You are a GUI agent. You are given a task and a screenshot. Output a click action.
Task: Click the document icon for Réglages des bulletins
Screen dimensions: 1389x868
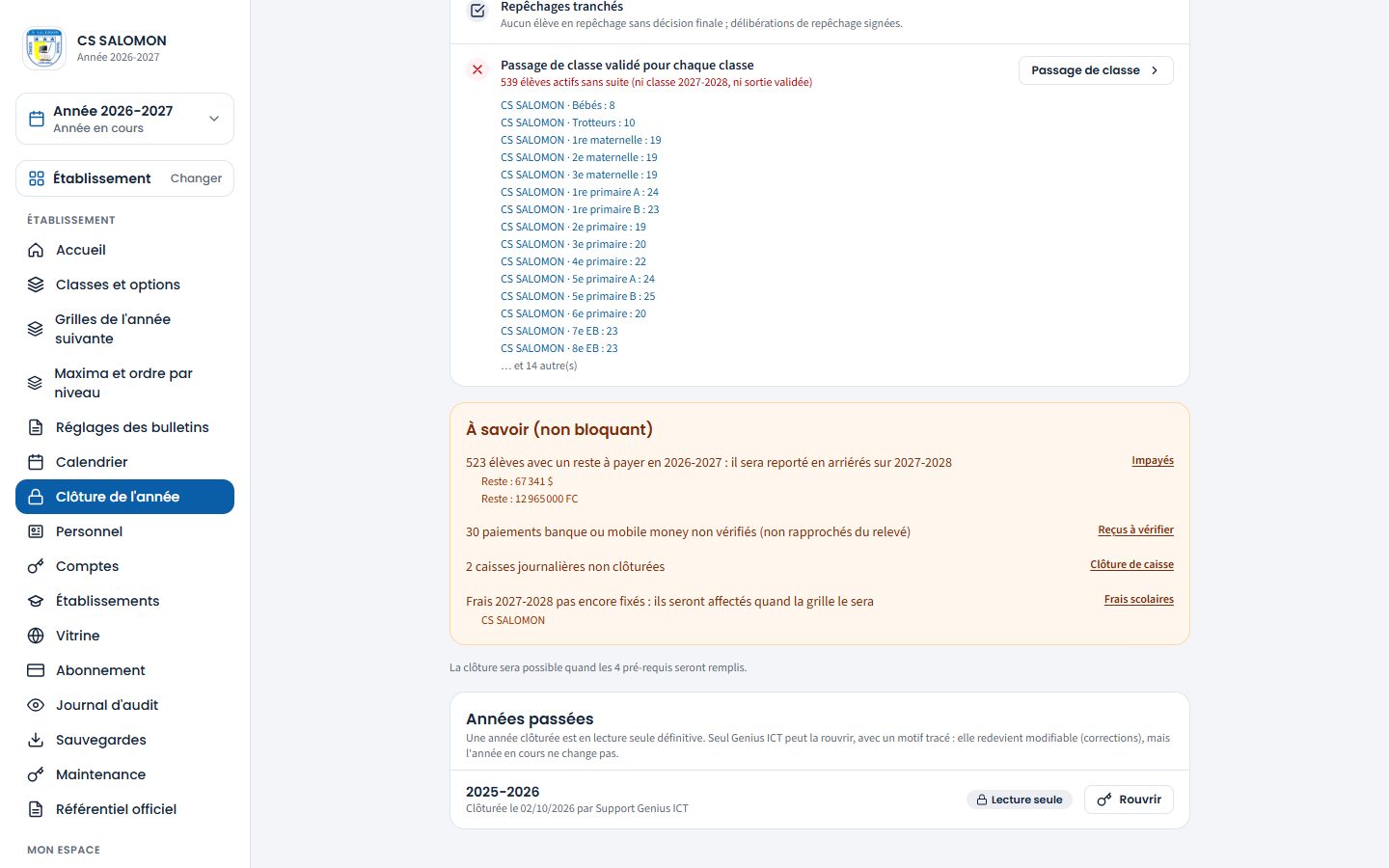click(36, 427)
